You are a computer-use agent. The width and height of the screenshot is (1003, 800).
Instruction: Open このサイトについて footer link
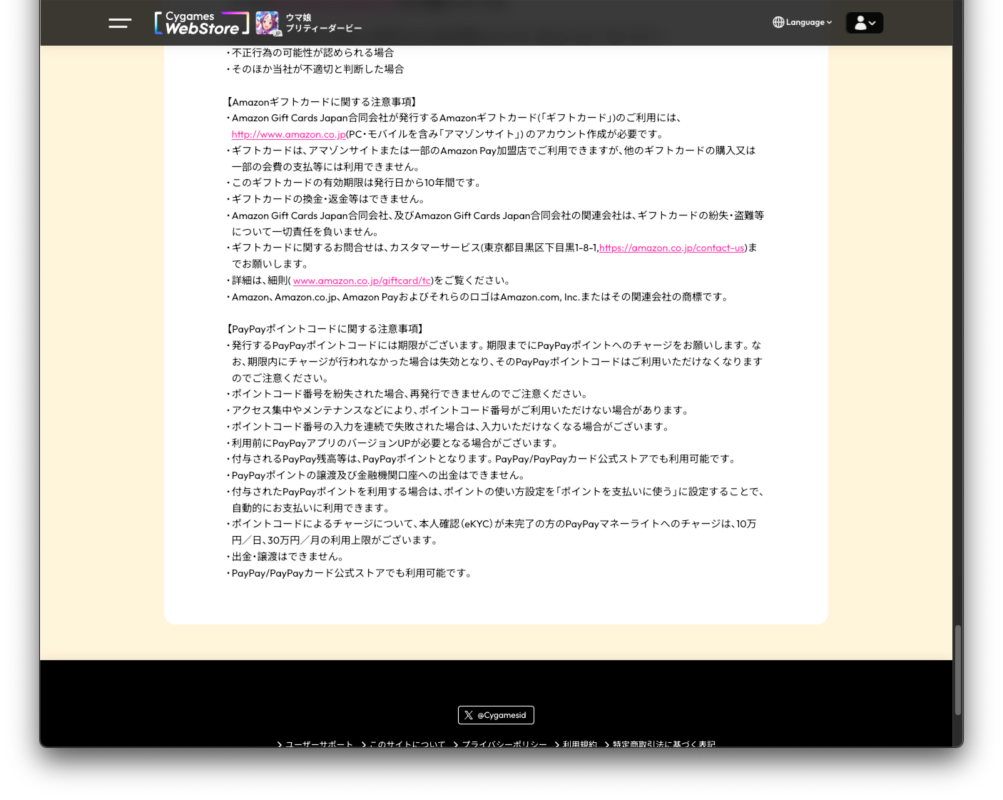407,744
